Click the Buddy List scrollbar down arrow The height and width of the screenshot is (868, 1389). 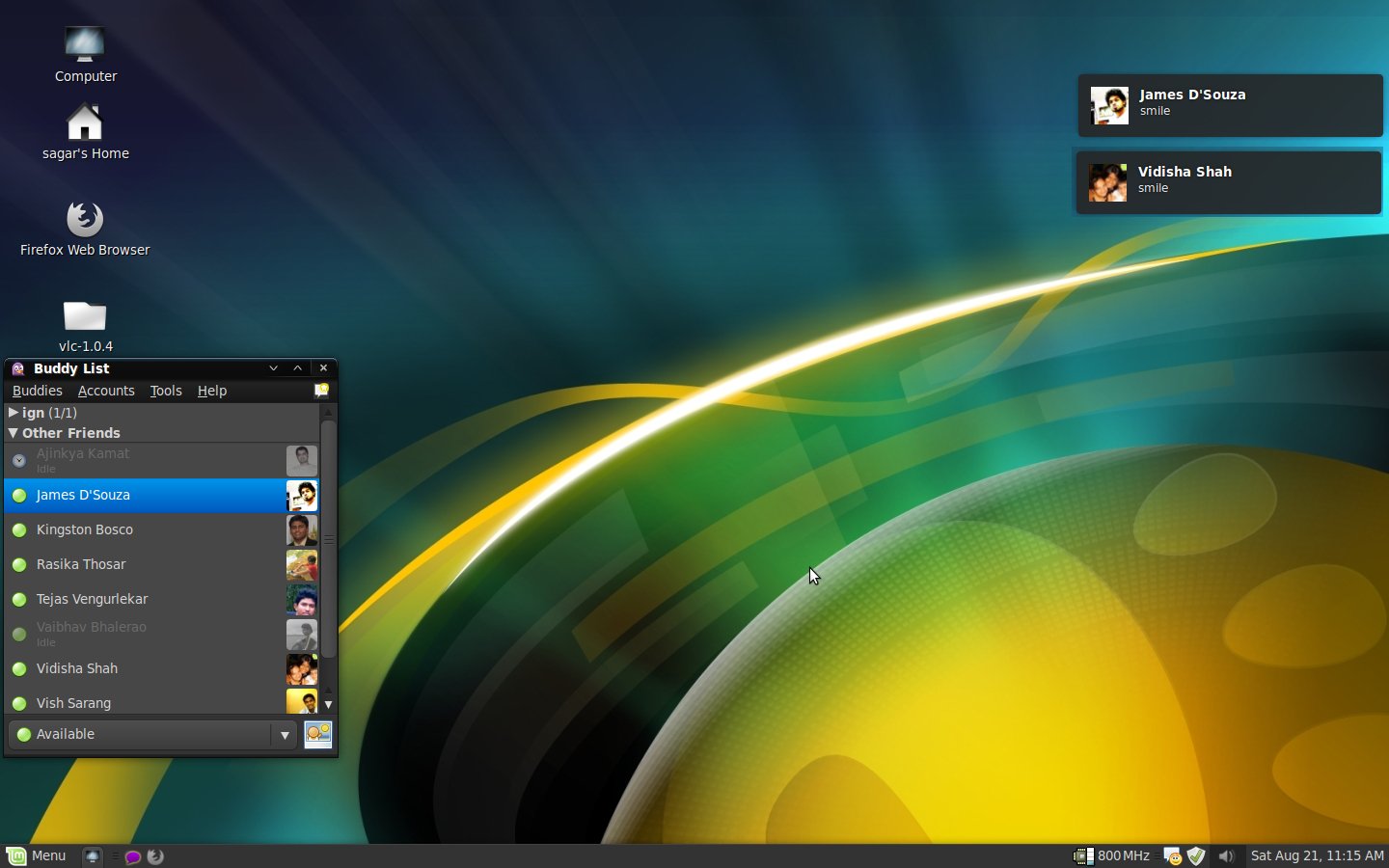(329, 705)
